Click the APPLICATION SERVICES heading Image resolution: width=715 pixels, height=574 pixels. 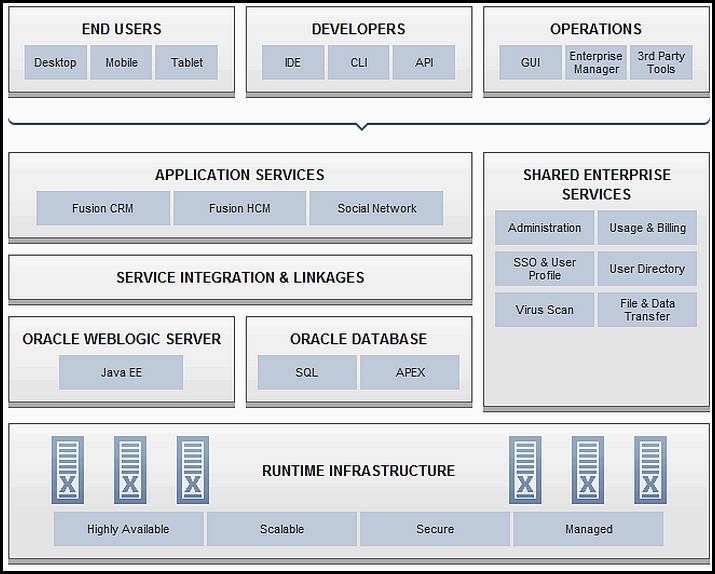point(240,175)
